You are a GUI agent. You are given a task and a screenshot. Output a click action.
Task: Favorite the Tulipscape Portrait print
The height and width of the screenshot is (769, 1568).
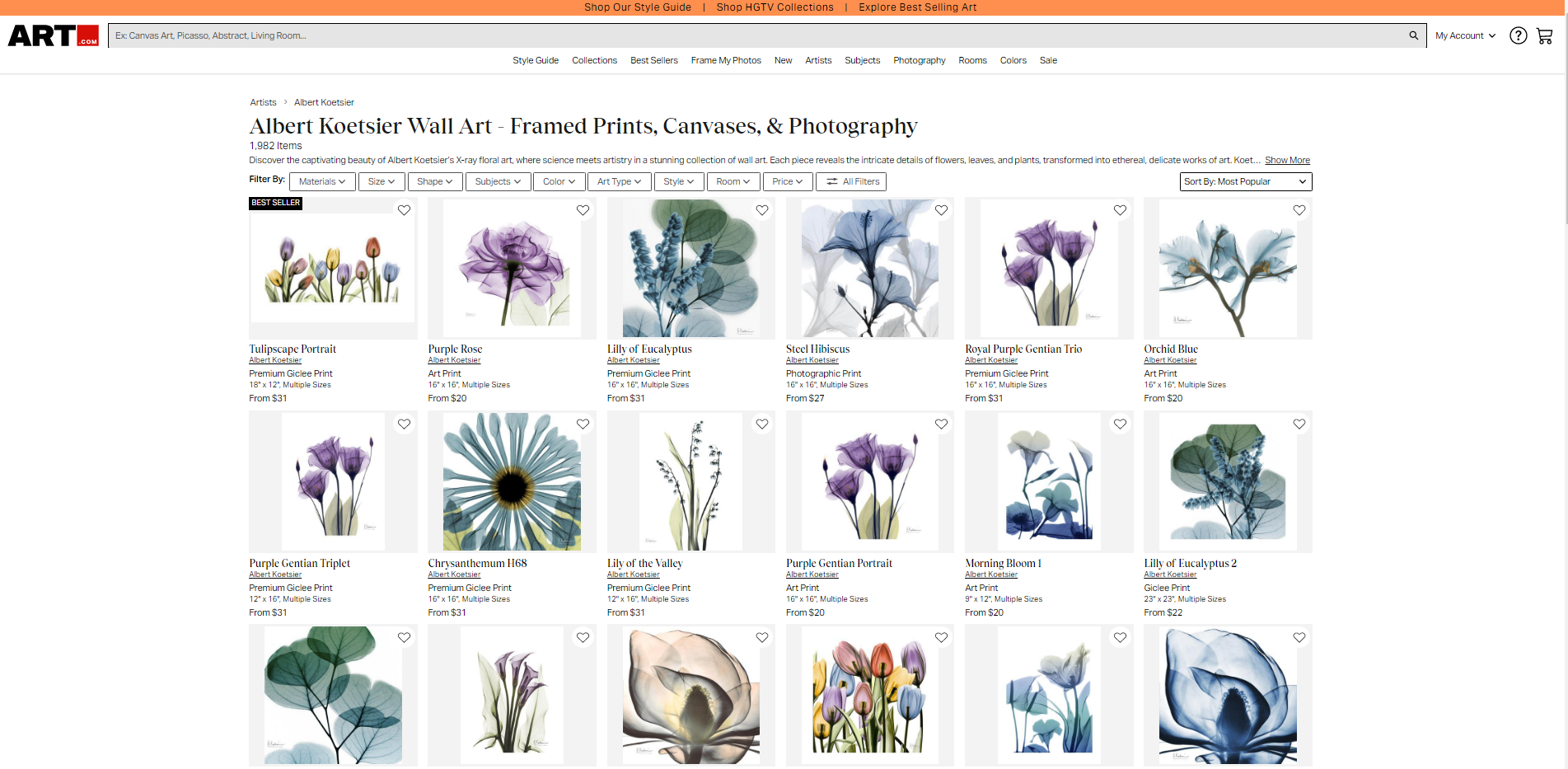pyautogui.click(x=404, y=210)
